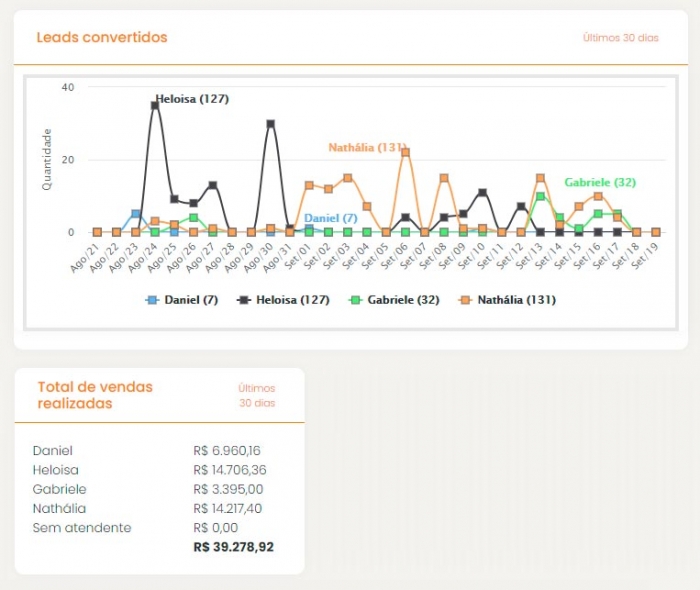Select Heloisa's peak data point at Ago/30

pos(270,124)
